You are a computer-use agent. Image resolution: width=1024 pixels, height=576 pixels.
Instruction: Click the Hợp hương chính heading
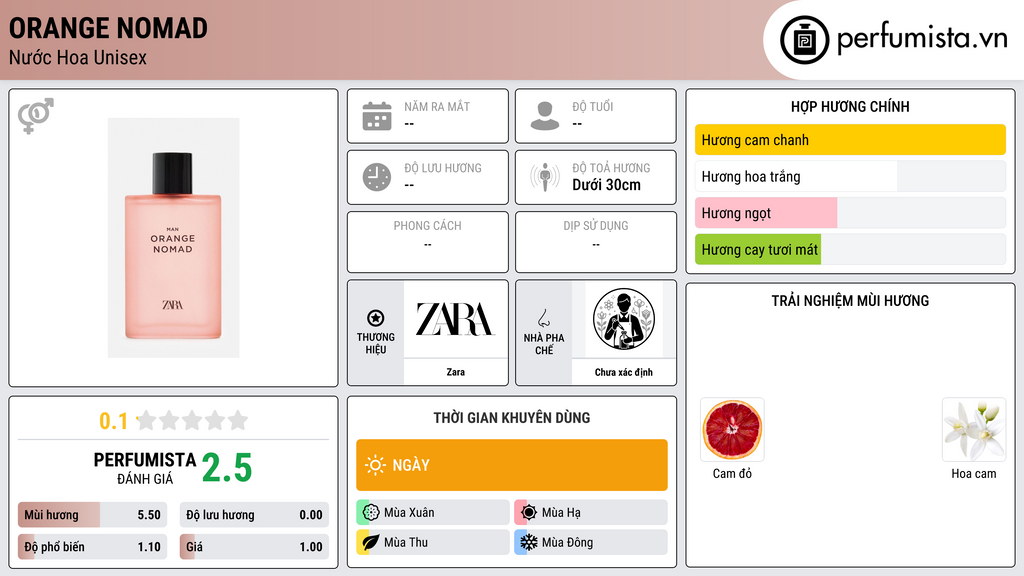(x=850, y=106)
